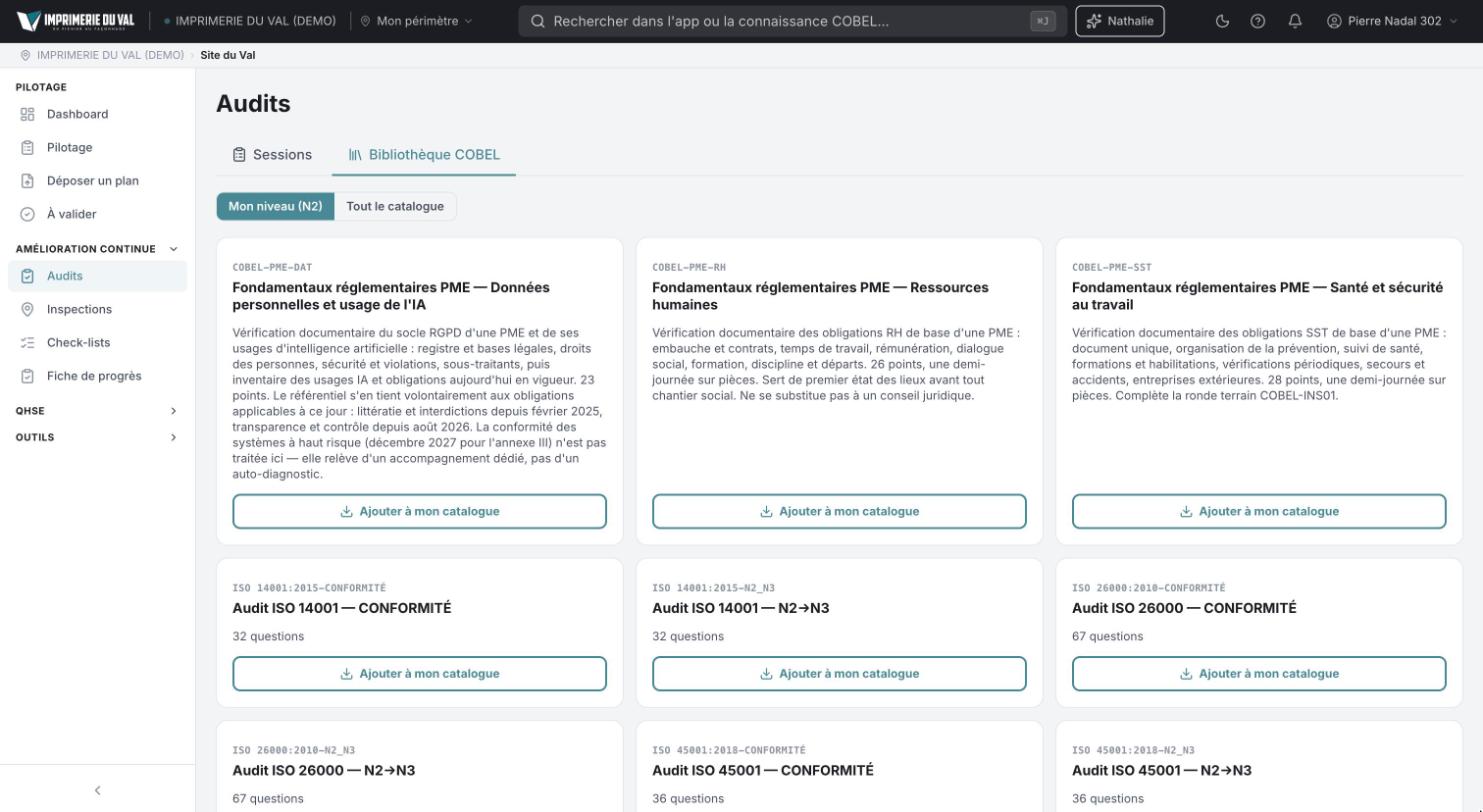Click the user avatar icon

(1334, 21)
